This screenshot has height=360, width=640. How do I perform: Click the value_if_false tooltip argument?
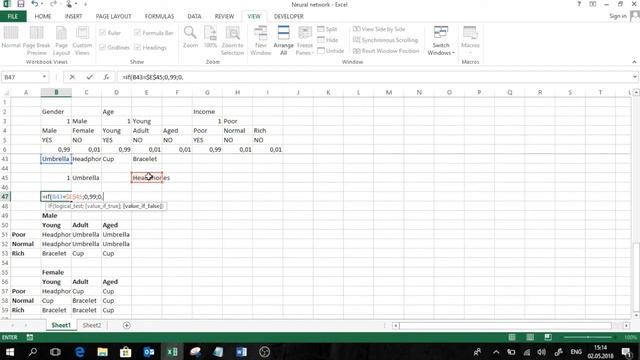click(142, 206)
